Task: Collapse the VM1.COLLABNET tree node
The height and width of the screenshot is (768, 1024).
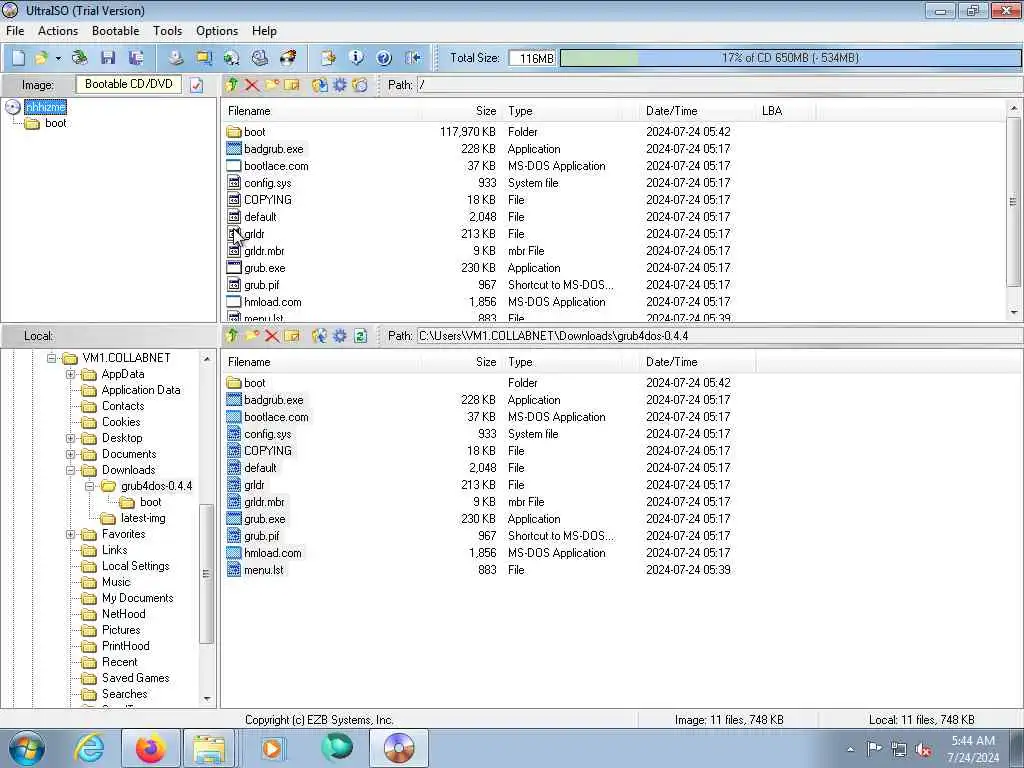Action: pos(52,358)
